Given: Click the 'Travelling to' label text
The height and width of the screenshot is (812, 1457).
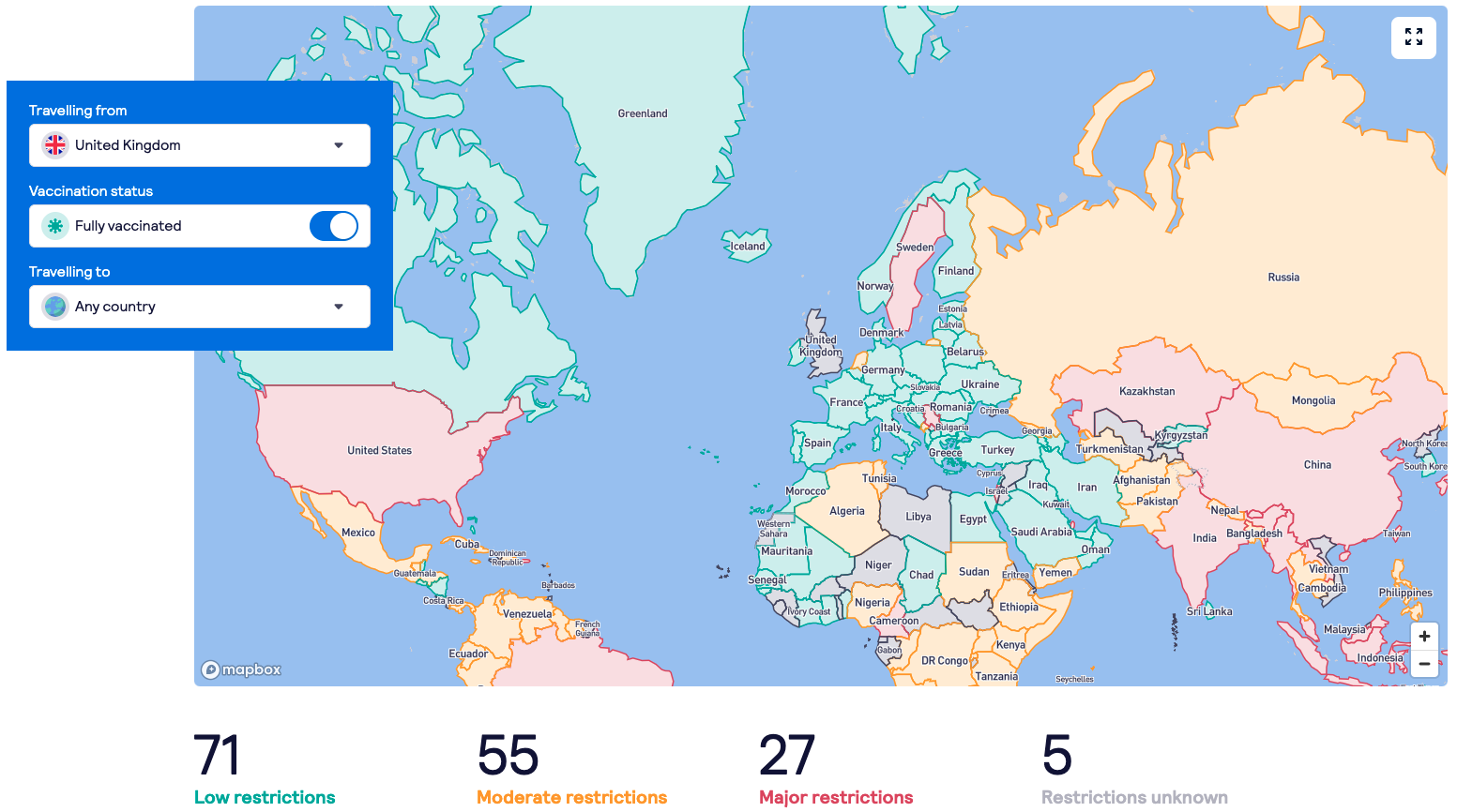Looking at the screenshot, I should (x=69, y=272).
